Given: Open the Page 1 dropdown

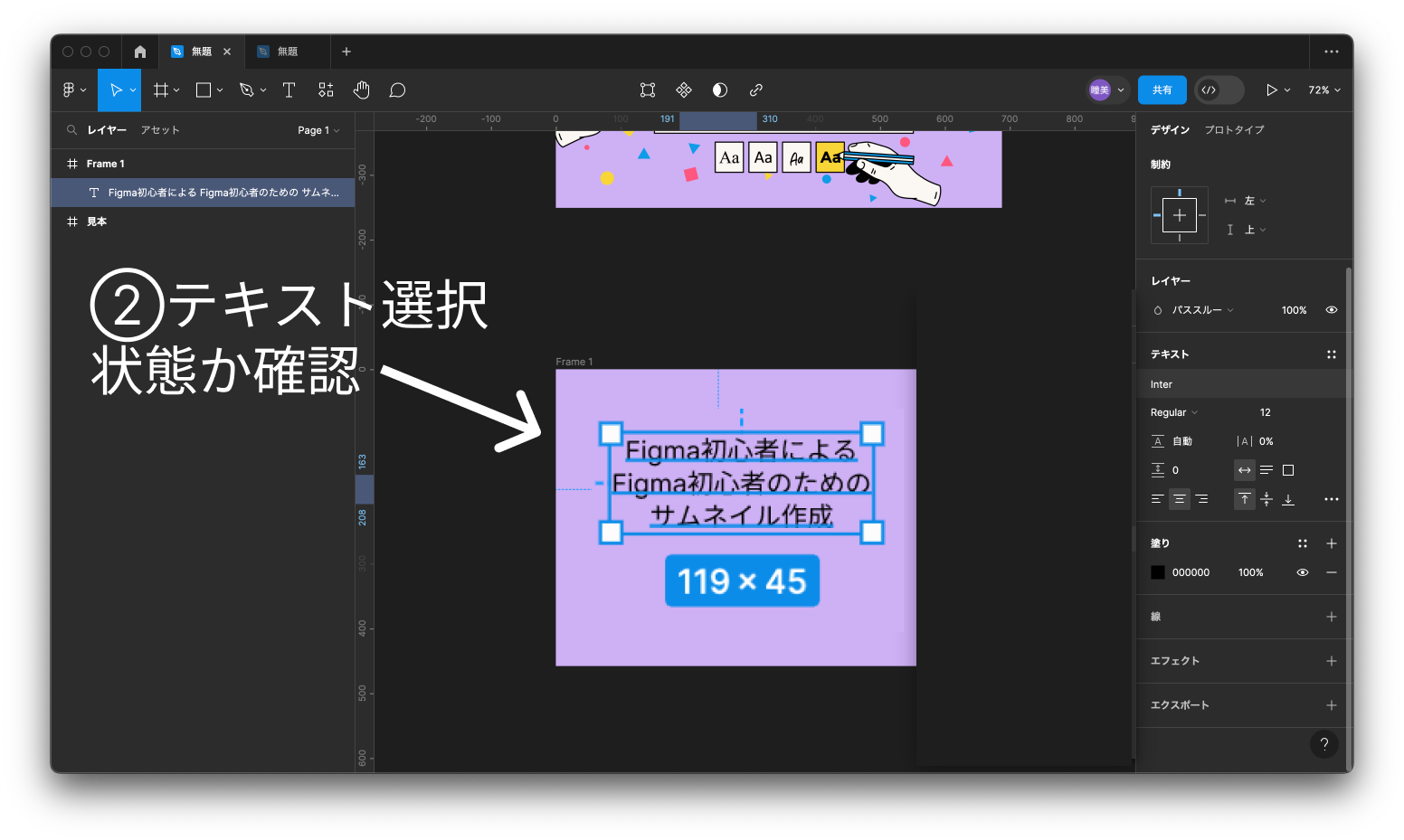Looking at the screenshot, I should [x=318, y=130].
